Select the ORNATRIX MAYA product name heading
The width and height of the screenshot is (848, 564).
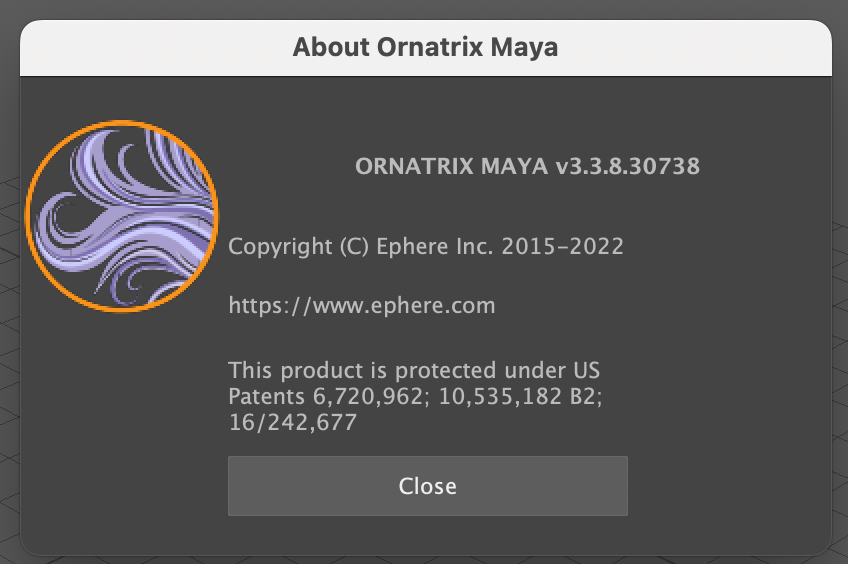click(x=451, y=166)
